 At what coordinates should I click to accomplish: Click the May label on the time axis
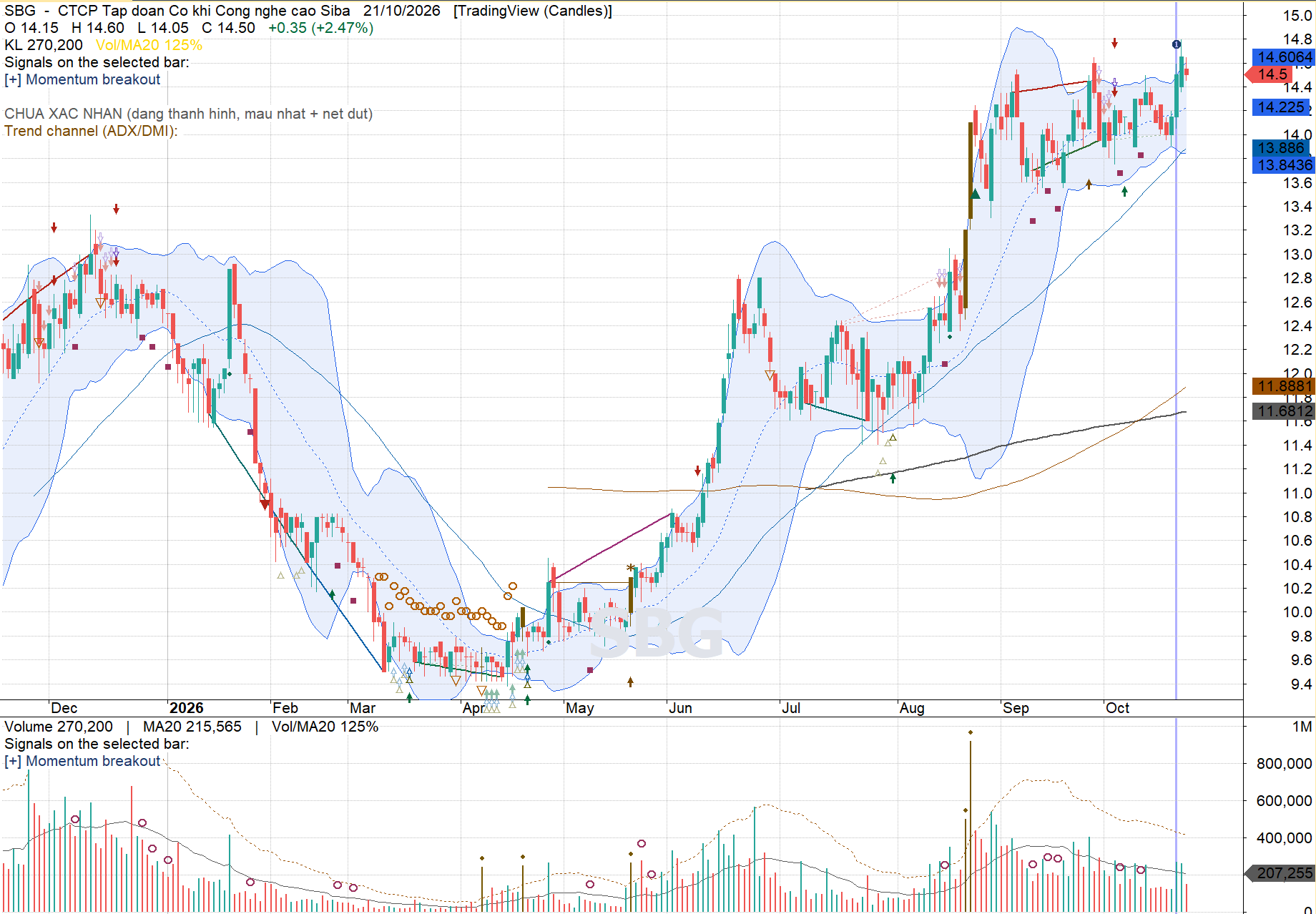pyautogui.click(x=580, y=708)
